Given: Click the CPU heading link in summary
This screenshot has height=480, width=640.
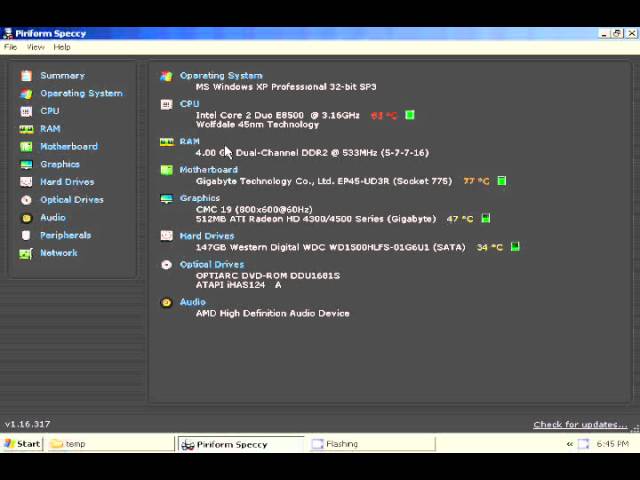Looking at the screenshot, I should click(x=189, y=104).
